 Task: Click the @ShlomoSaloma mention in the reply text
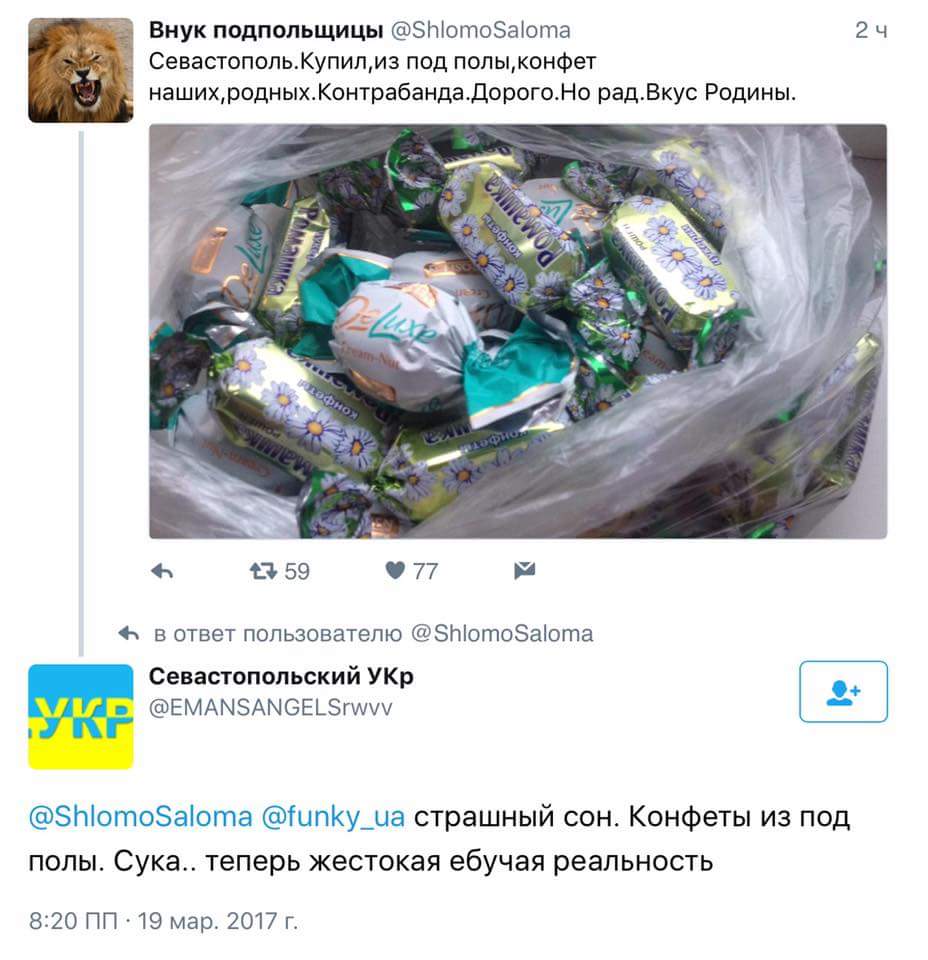pos(141,817)
